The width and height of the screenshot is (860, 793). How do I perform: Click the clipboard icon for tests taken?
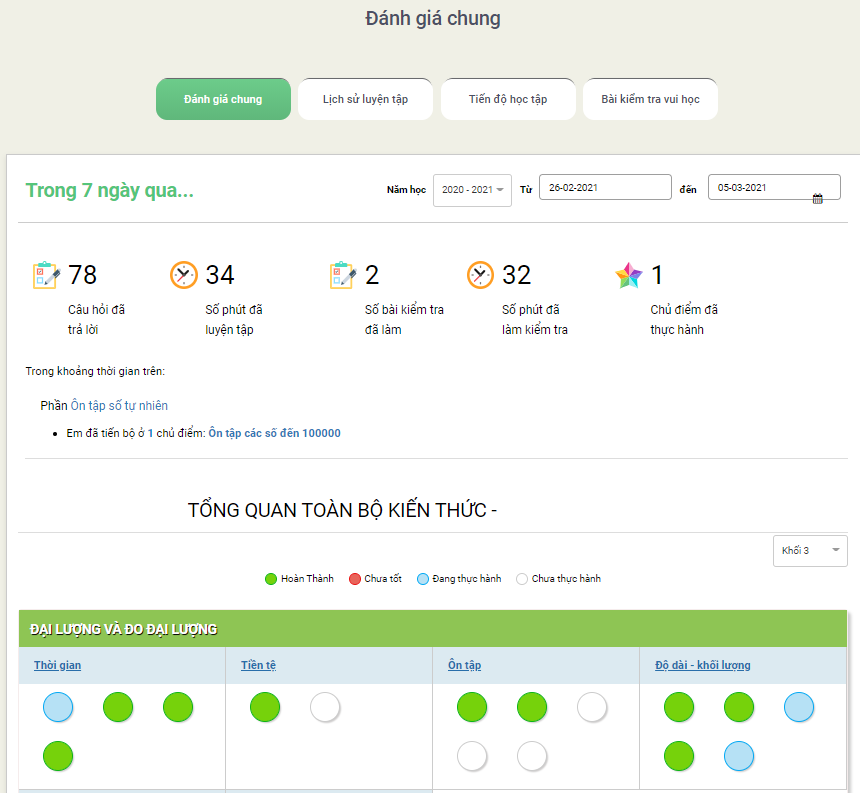click(x=343, y=275)
